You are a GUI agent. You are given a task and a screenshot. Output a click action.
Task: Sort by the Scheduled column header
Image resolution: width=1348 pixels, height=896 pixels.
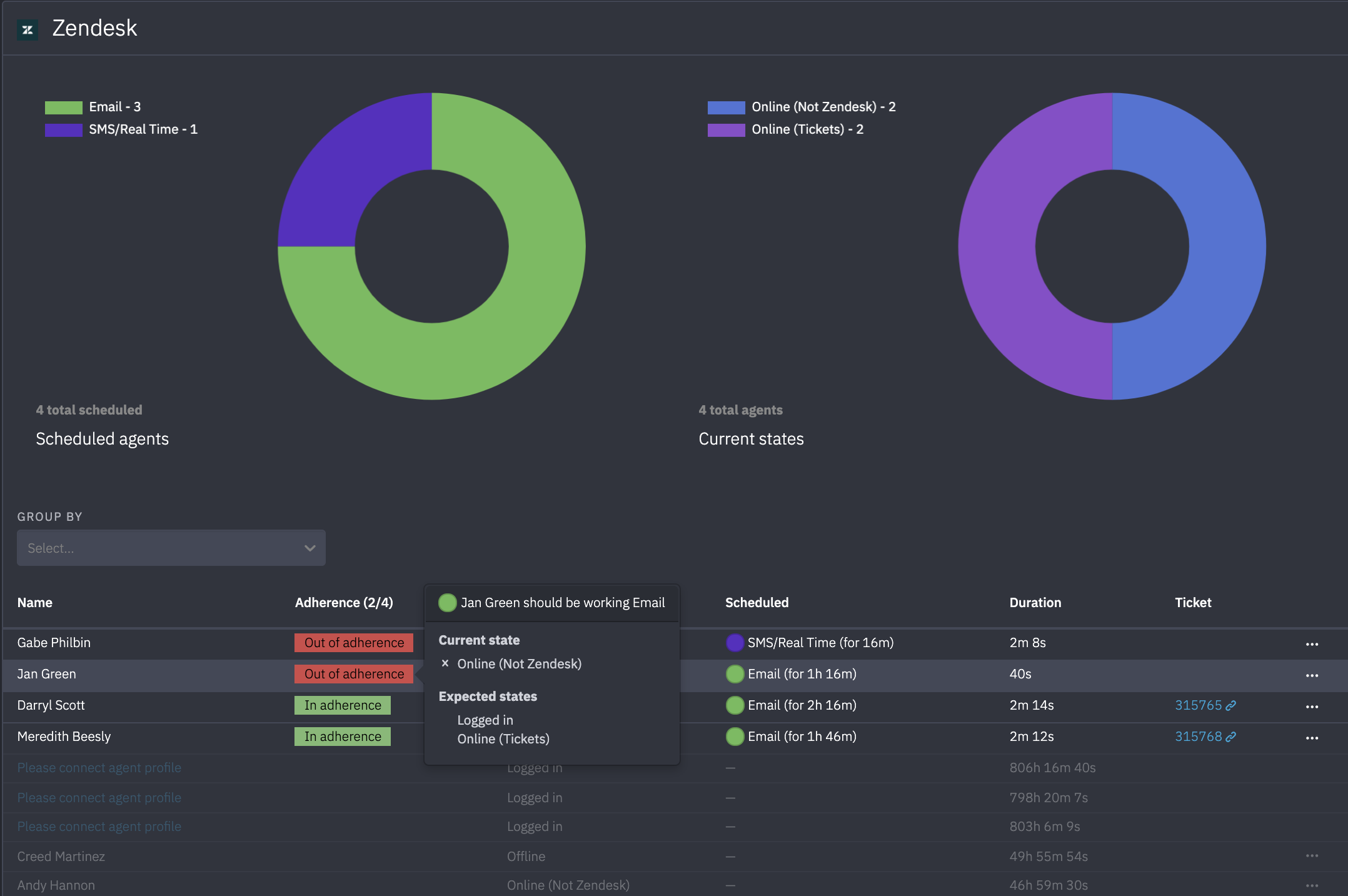coord(757,603)
